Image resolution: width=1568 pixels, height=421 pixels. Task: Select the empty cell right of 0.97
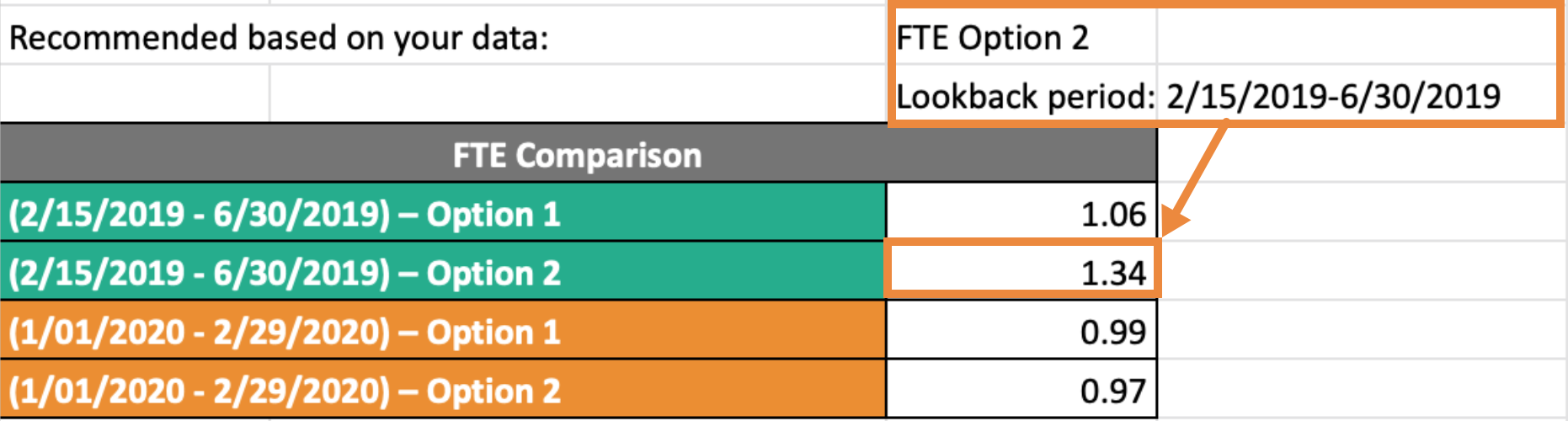(x=1363, y=390)
